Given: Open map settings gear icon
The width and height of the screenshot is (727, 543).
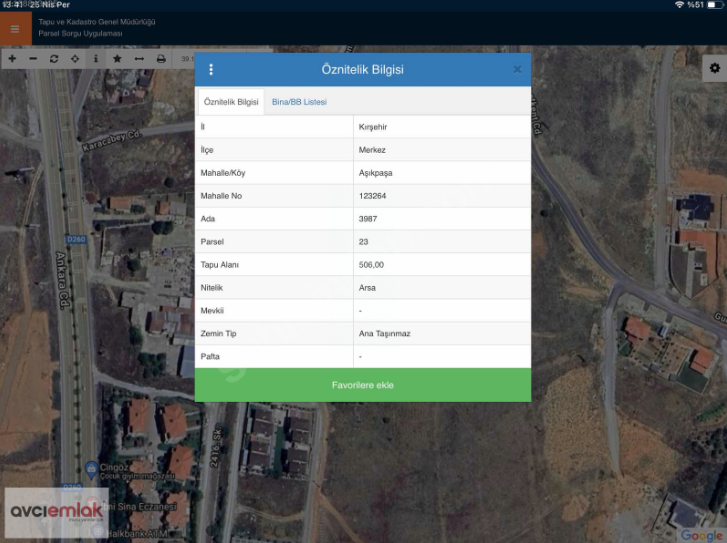Looking at the screenshot, I should tap(714, 68).
